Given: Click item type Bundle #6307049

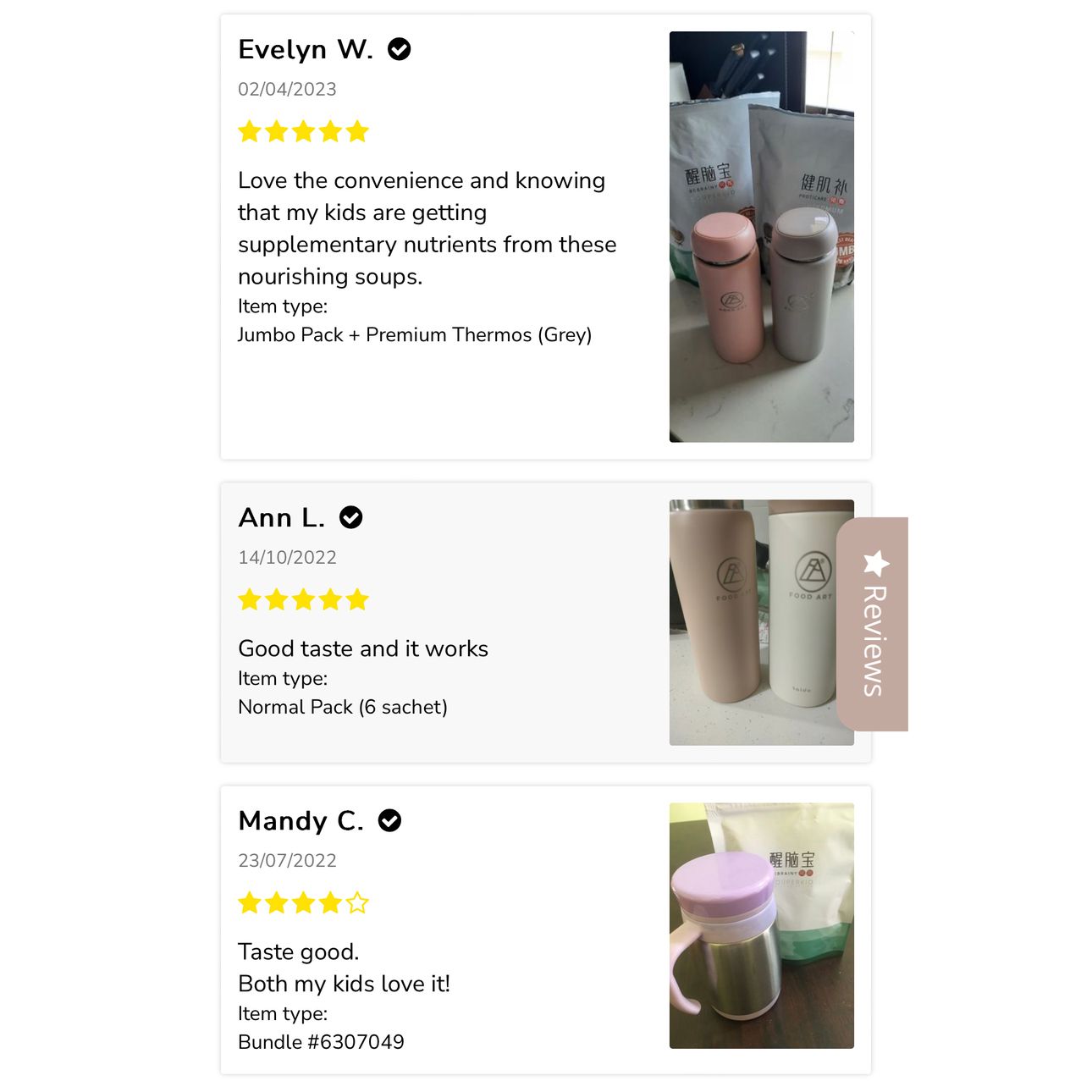Looking at the screenshot, I should 321,1042.
